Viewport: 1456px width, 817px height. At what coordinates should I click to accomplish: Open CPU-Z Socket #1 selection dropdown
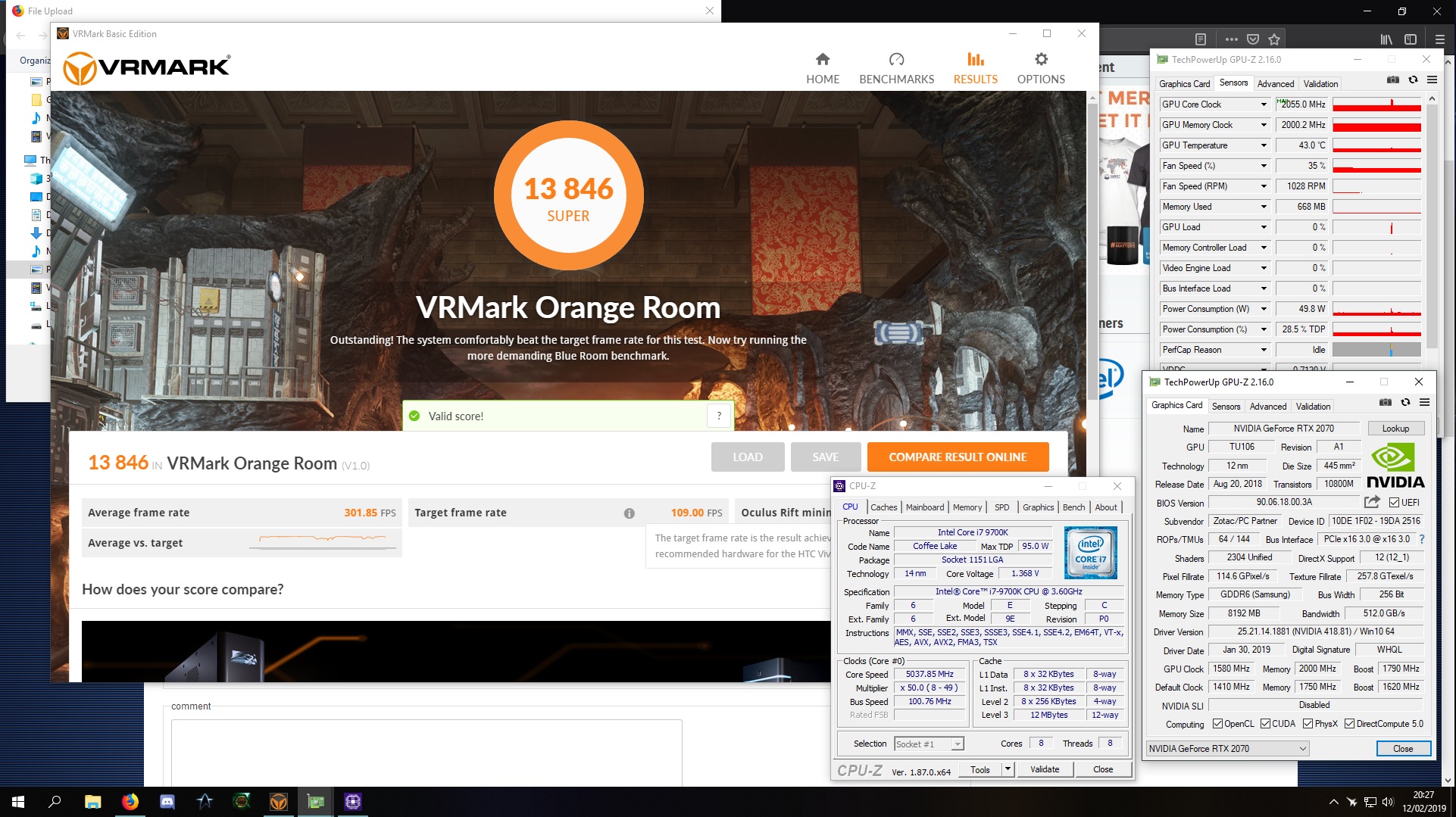click(929, 744)
